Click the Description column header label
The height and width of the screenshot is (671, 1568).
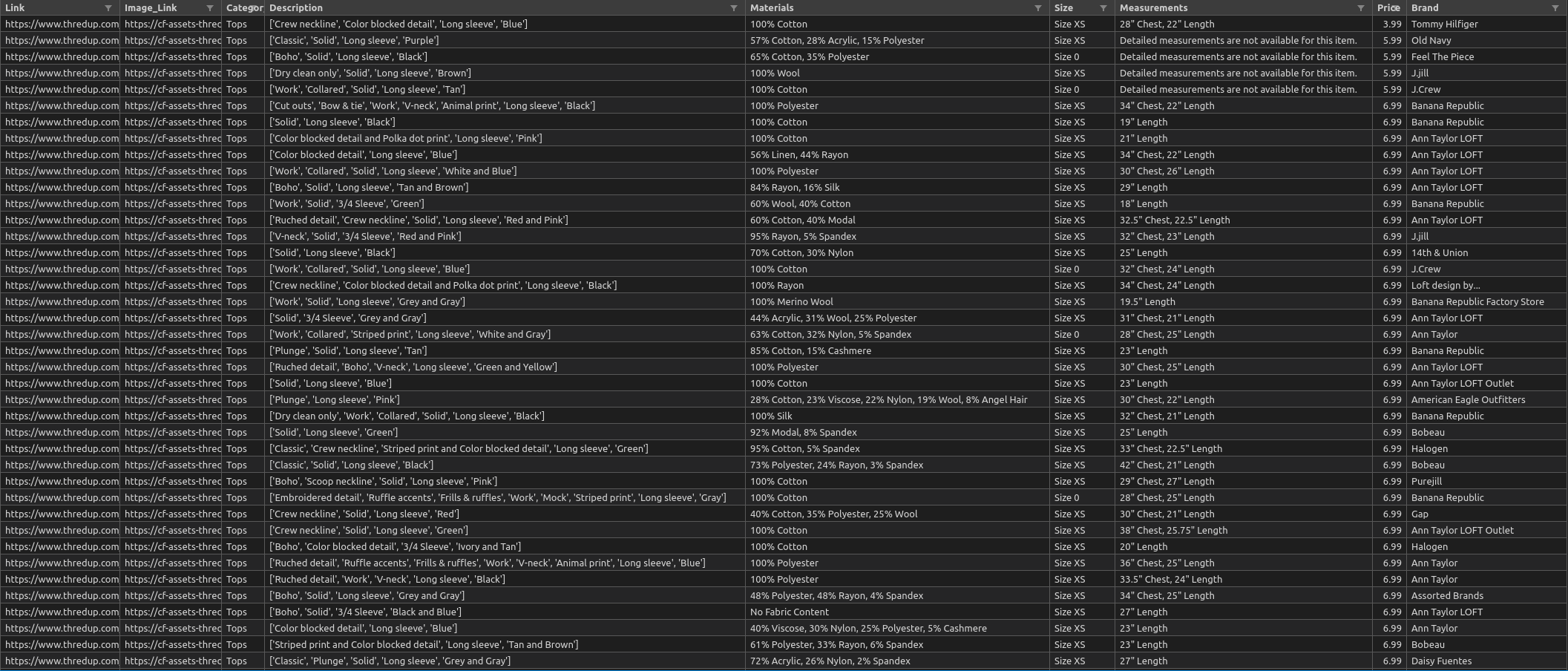296,8
